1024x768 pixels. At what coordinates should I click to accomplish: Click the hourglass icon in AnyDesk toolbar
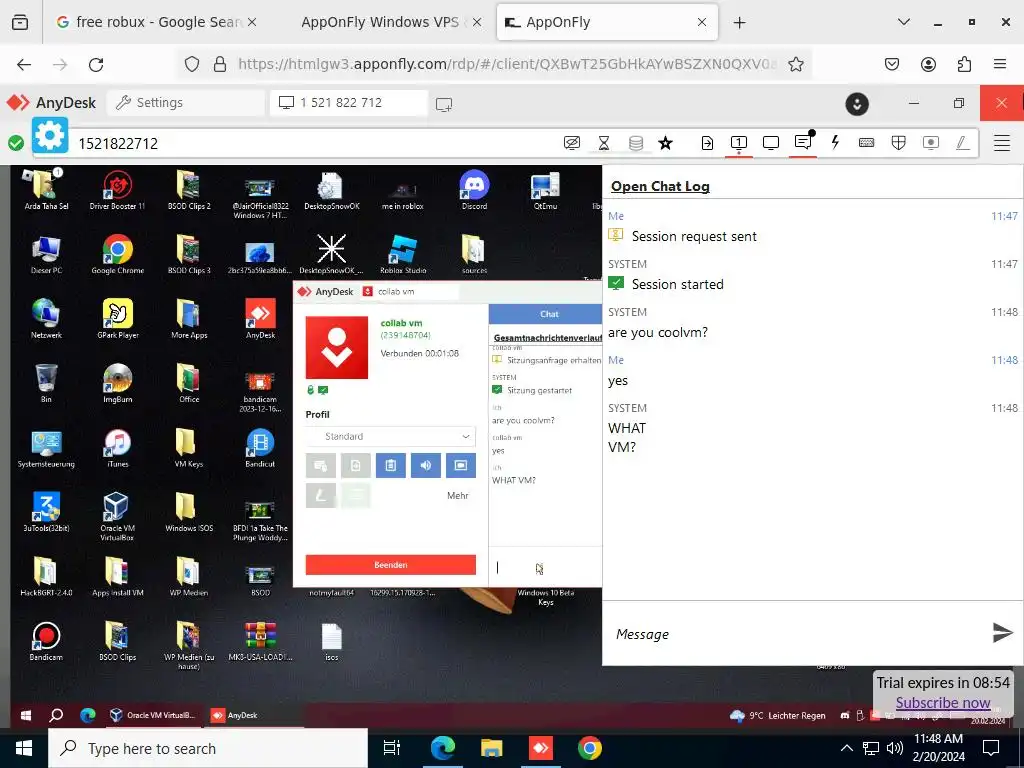[603, 143]
